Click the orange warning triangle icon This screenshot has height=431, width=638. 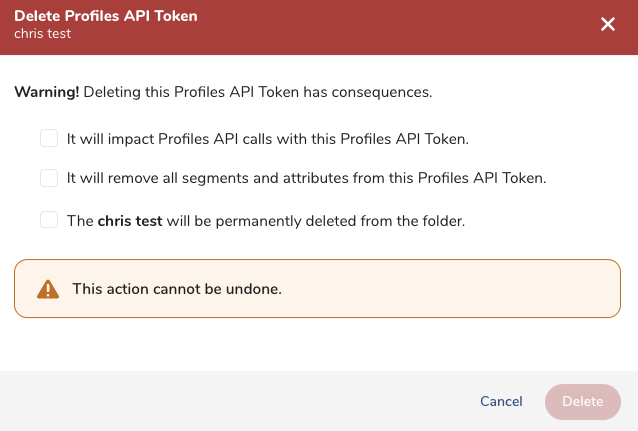click(x=47, y=289)
